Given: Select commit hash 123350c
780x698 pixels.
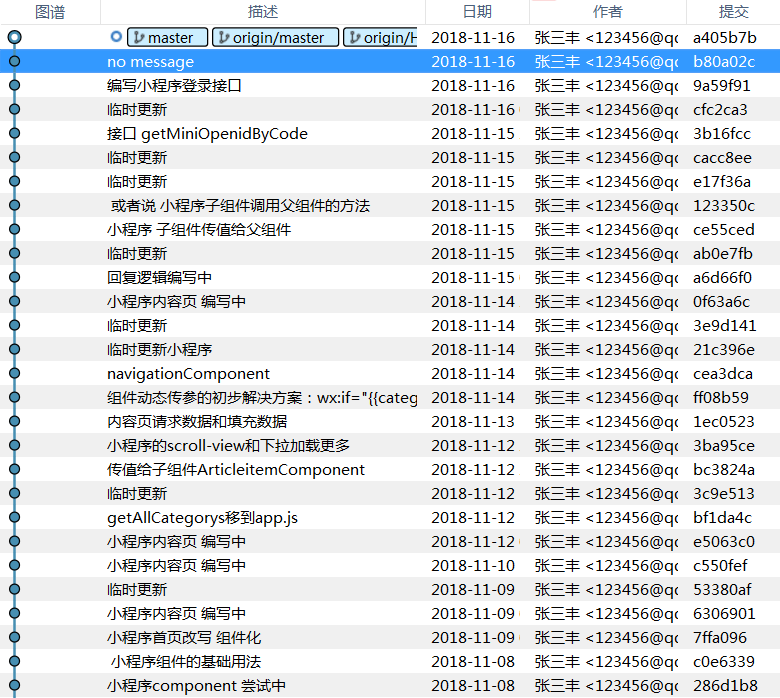Looking at the screenshot, I should (x=722, y=206).
